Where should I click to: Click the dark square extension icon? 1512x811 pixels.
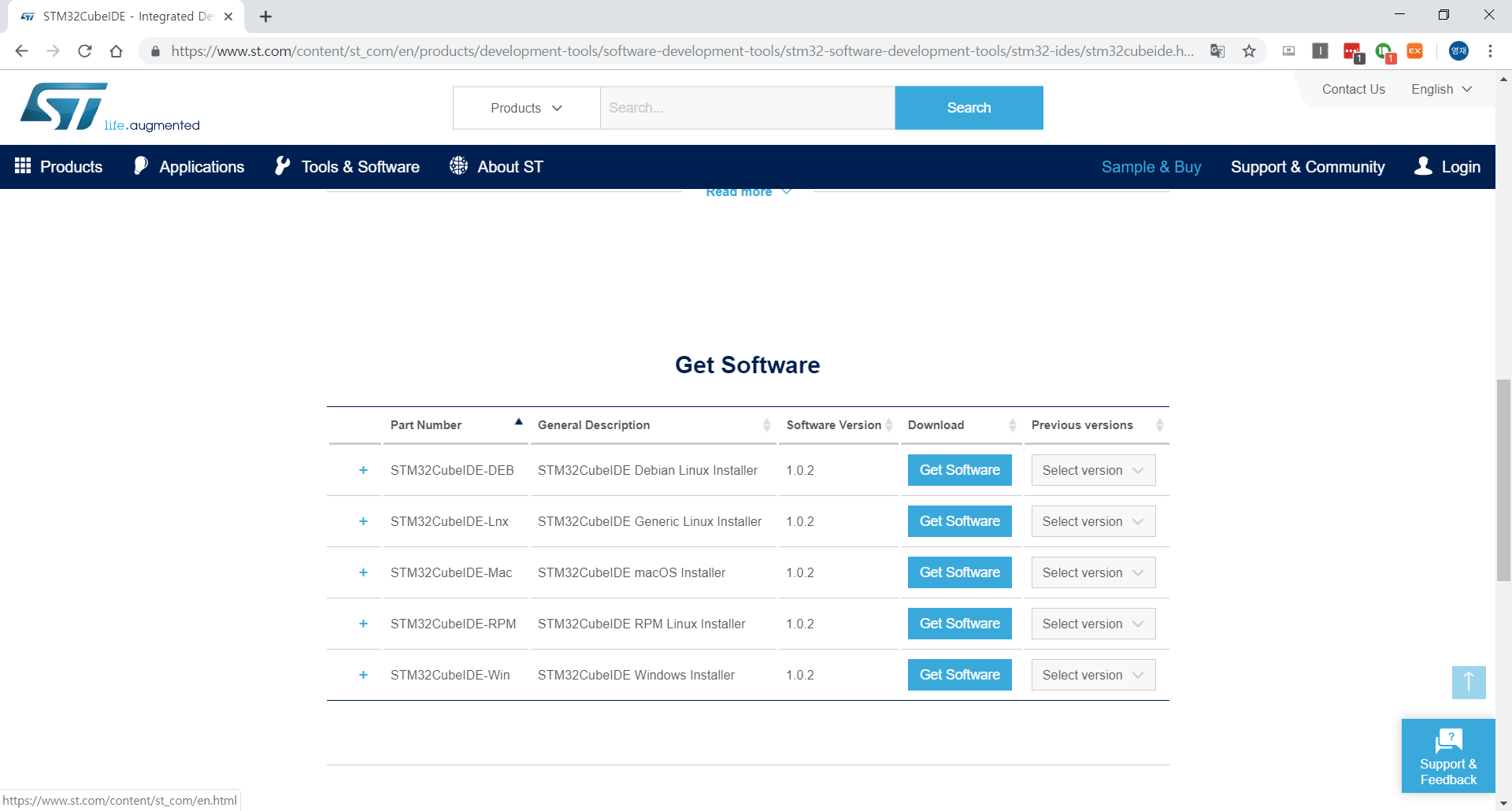pyautogui.click(x=1320, y=51)
